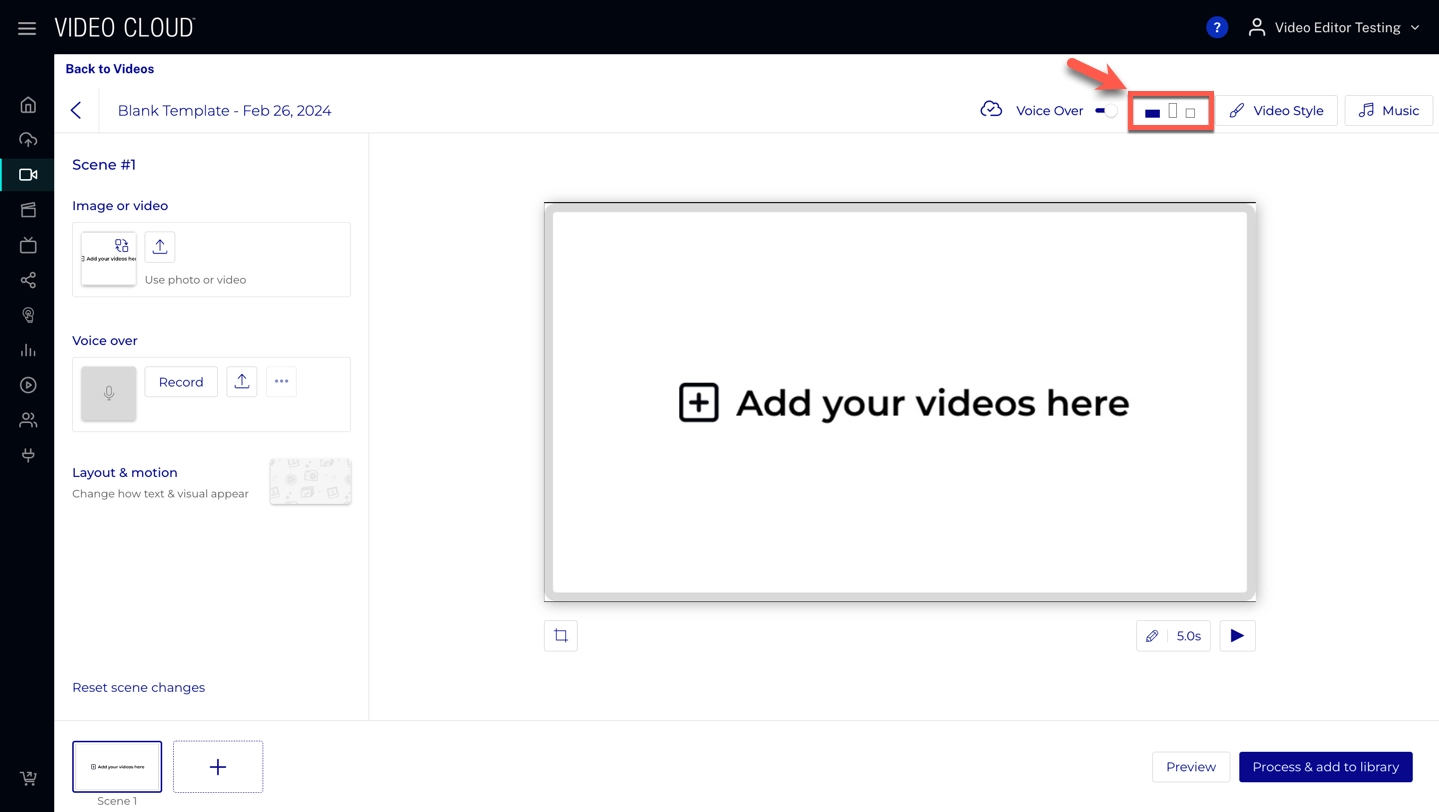Expand the Video Editor Testing account menu
Image resolution: width=1439 pixels, height=812 pixels.
[x=1334, y=28]
